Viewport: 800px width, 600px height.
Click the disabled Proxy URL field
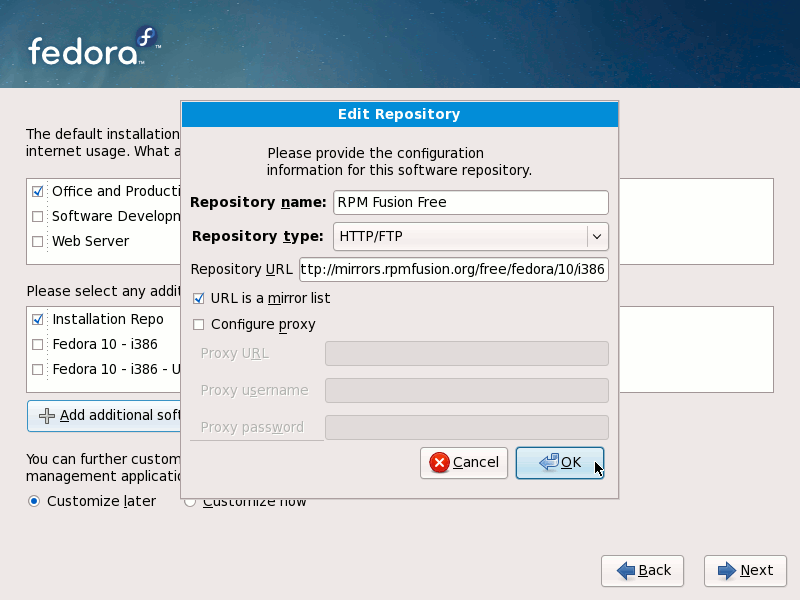(466, 354)
